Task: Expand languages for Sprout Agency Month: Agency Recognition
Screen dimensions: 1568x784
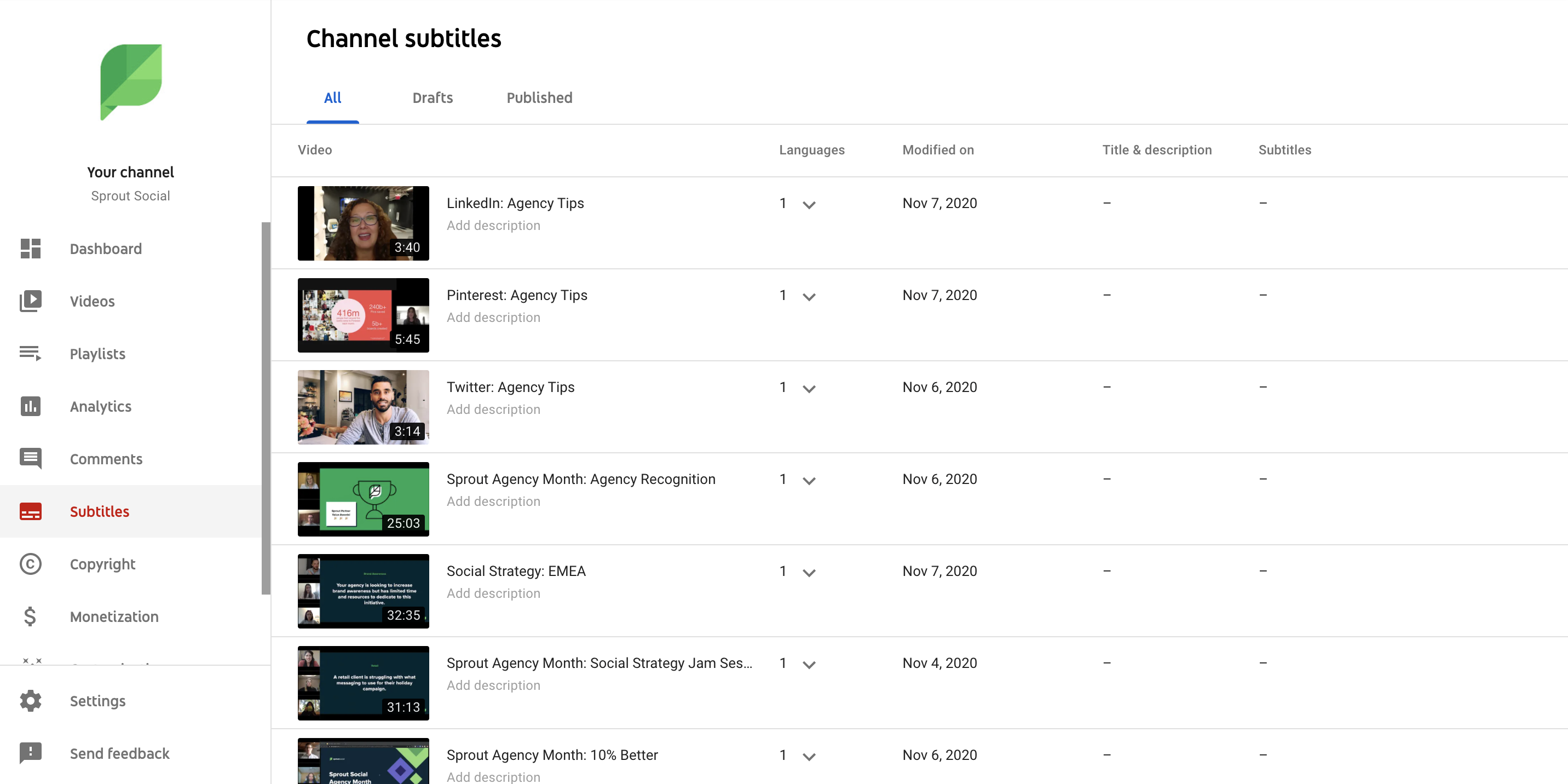Action: 808,480
